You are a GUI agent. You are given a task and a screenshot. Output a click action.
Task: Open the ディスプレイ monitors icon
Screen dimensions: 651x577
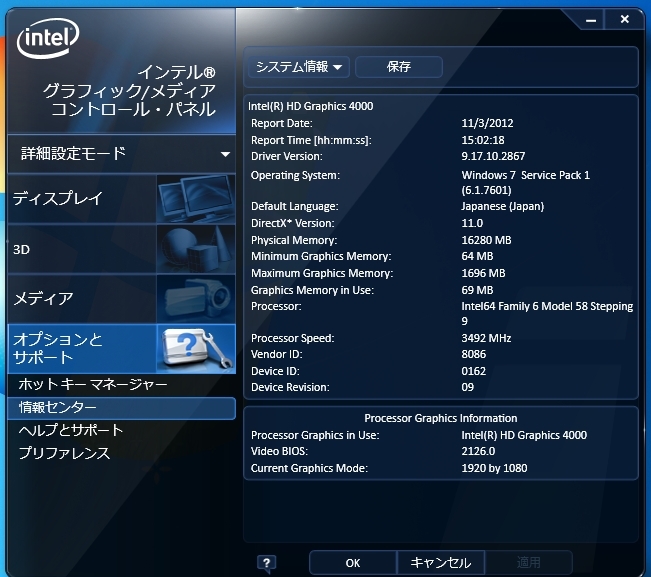pos(196,198)
